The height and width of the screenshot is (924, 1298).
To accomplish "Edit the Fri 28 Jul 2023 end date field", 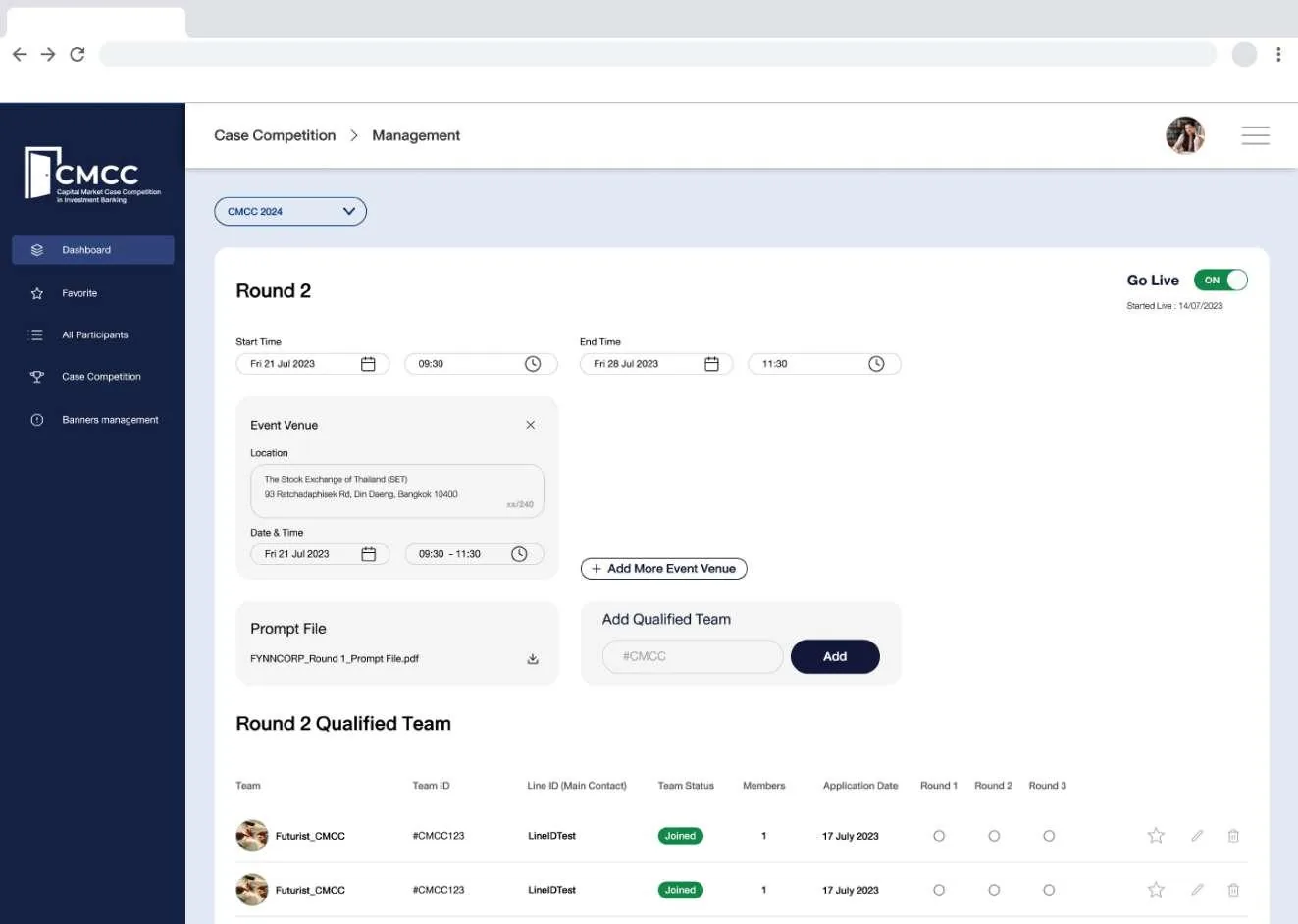I will point(656,364).
